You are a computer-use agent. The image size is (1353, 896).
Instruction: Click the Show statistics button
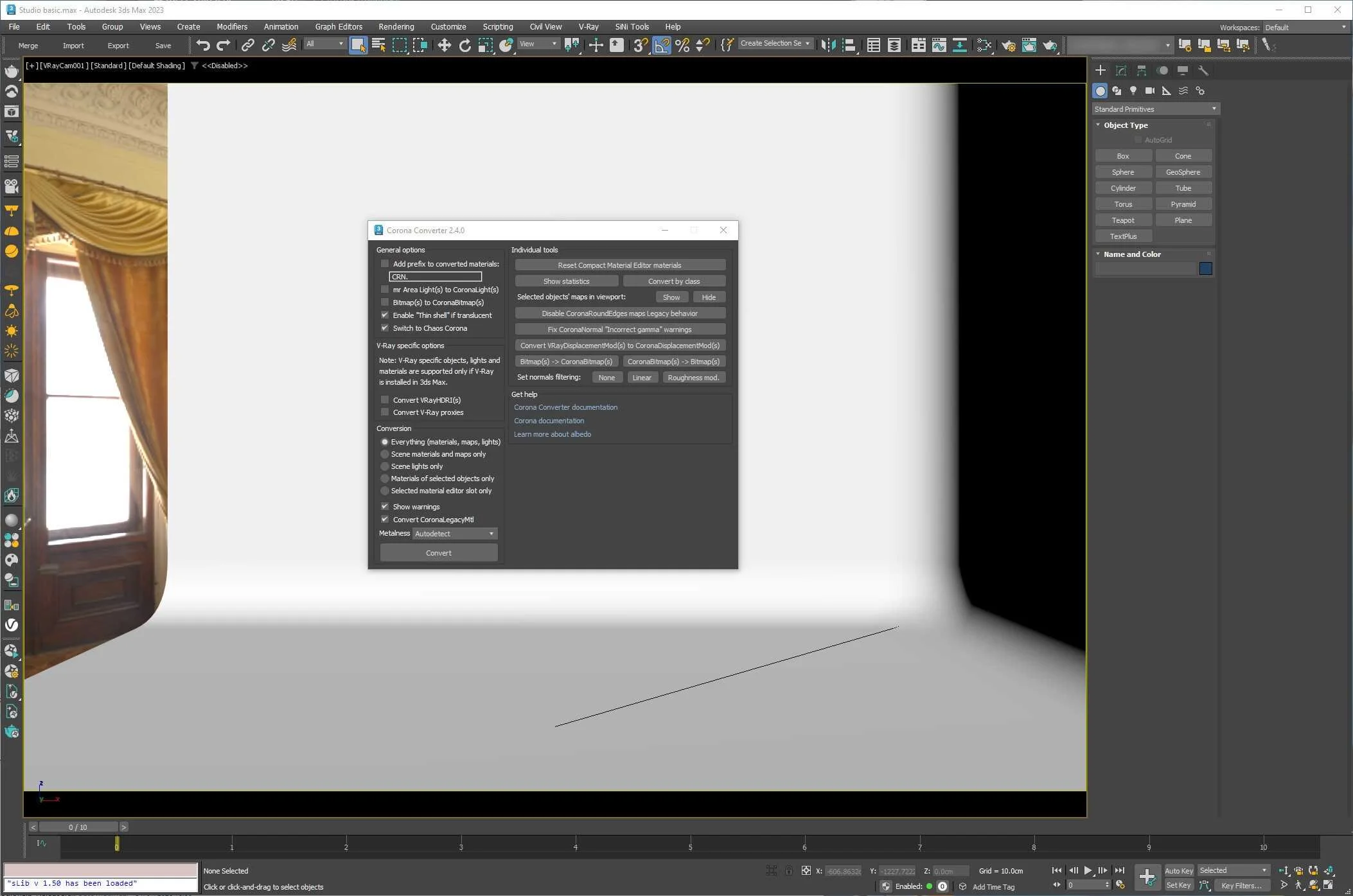click(566, 281)
